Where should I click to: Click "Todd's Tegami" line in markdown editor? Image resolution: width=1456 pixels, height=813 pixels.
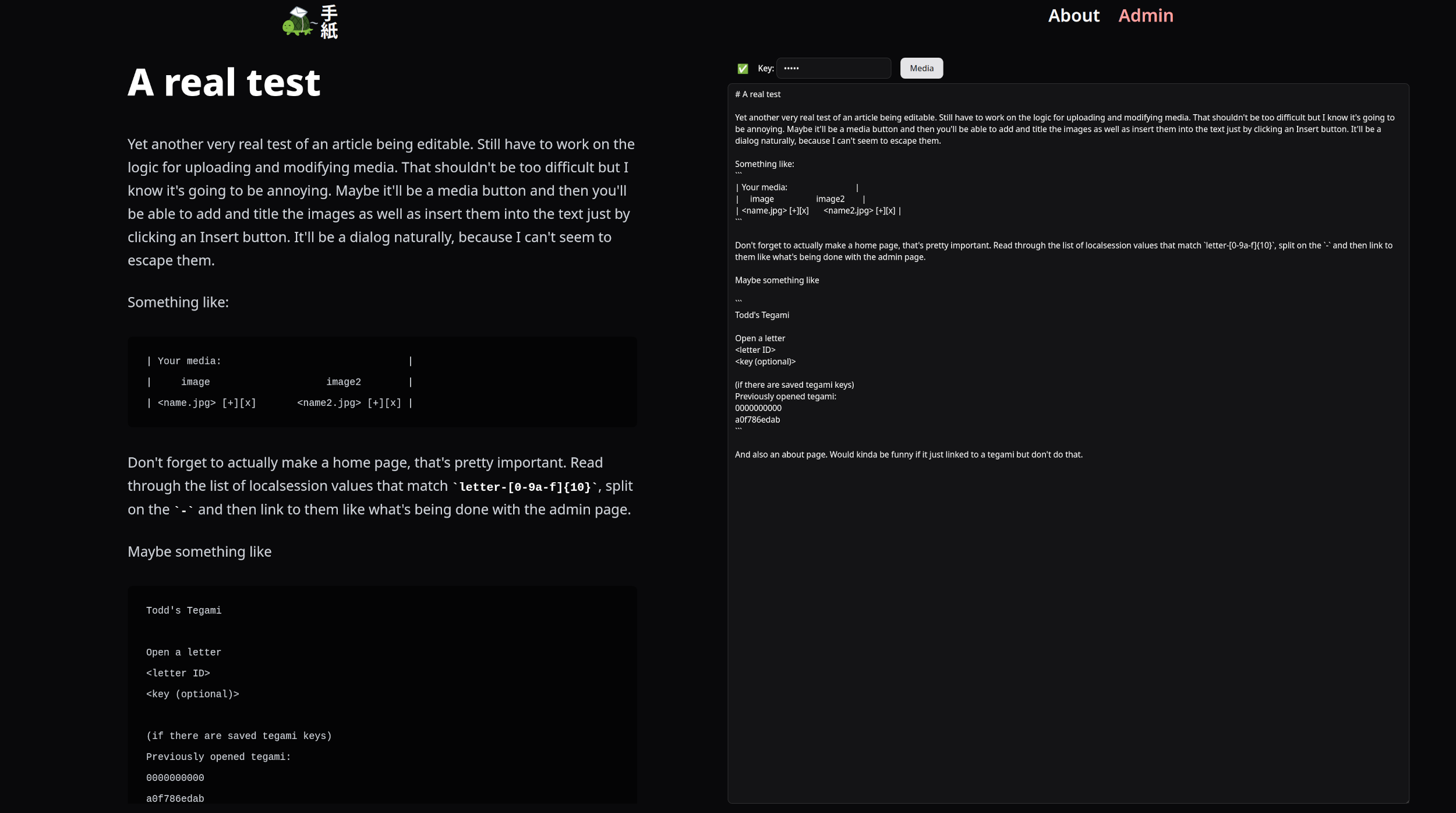pos(762,315)
